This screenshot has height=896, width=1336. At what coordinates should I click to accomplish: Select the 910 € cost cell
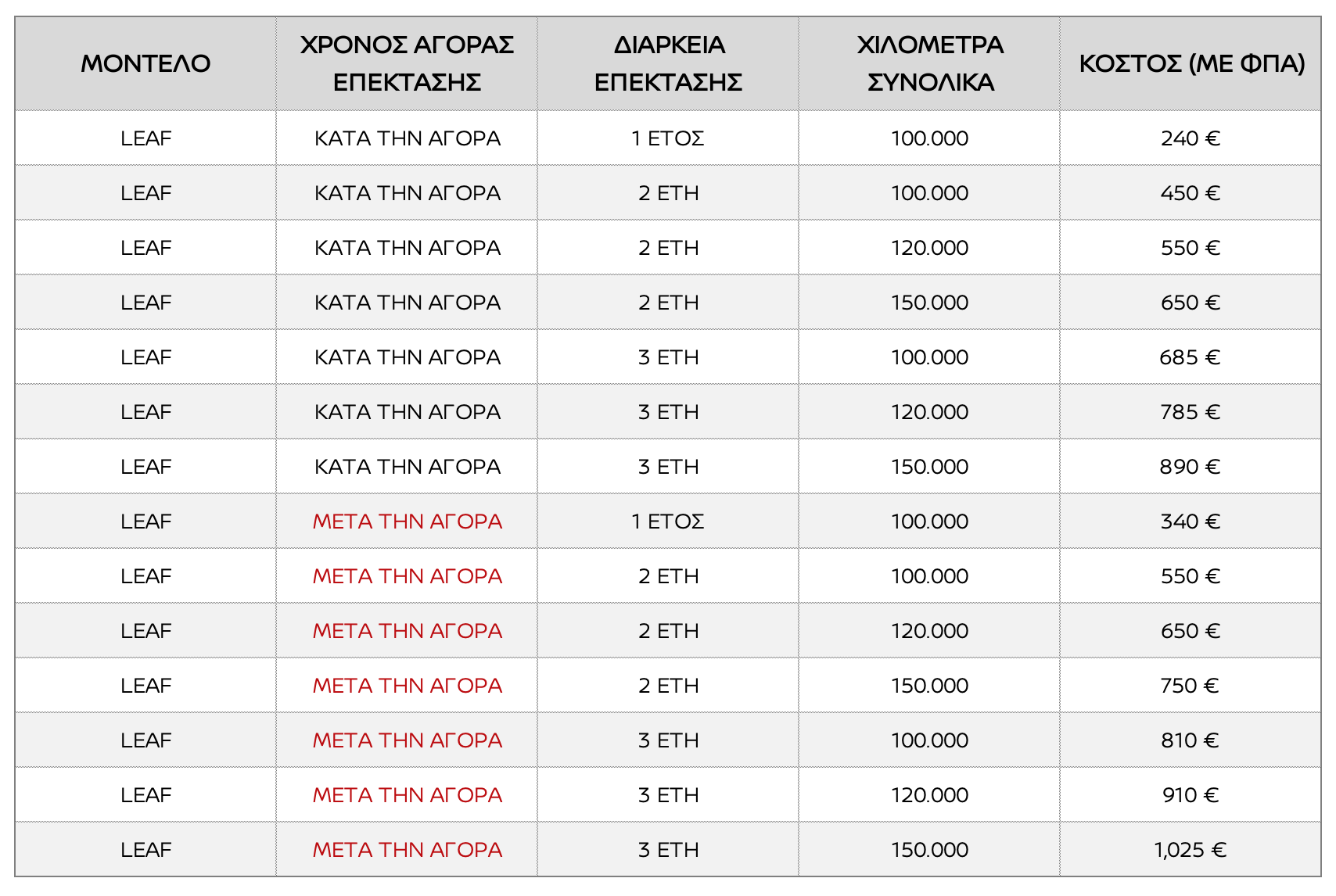click(x=1191, y=795)
